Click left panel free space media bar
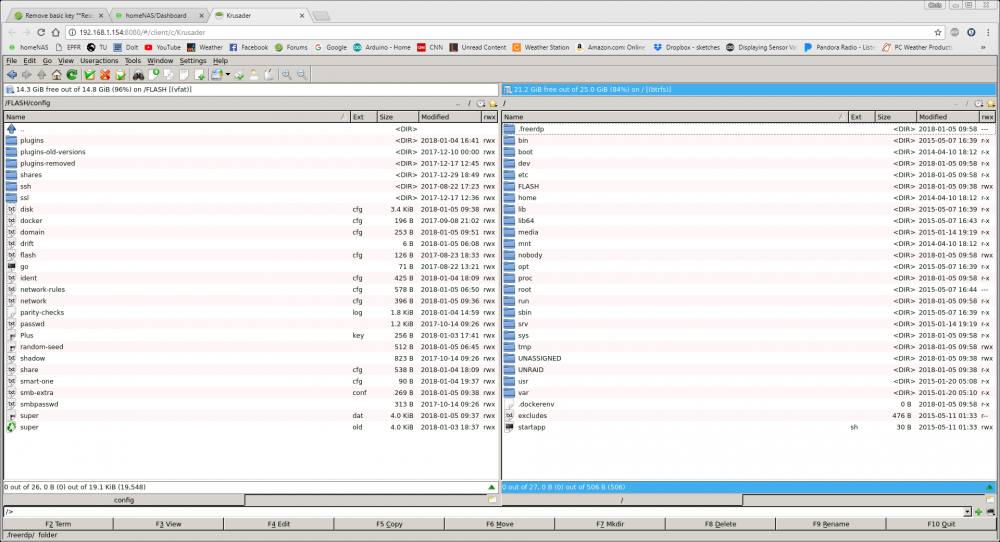1000x542 pixels. 251,90
